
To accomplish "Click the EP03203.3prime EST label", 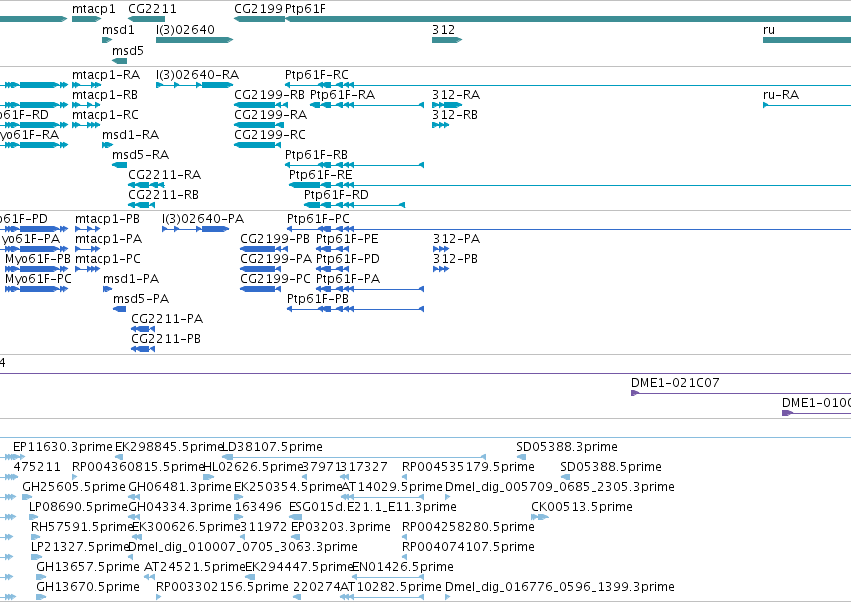I will click(x=341, y=528).
